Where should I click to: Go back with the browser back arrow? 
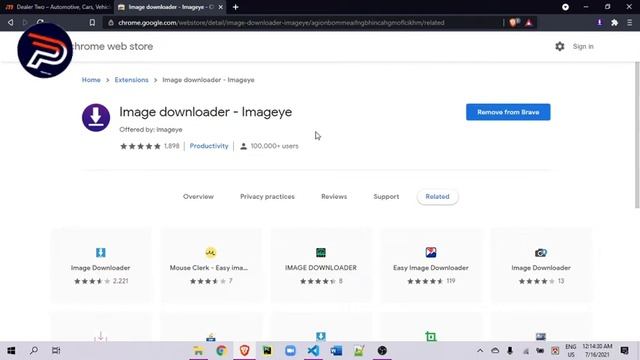[x=11, y=22]
